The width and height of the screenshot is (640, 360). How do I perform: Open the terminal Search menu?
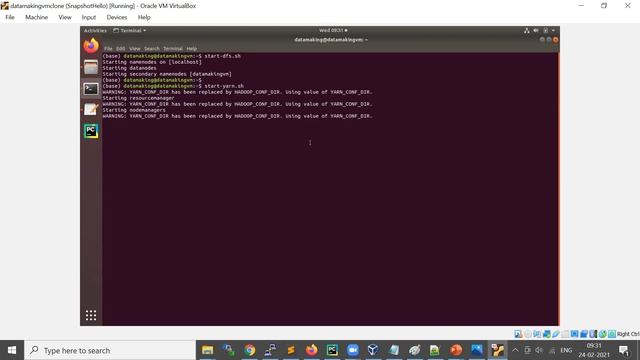151,49
